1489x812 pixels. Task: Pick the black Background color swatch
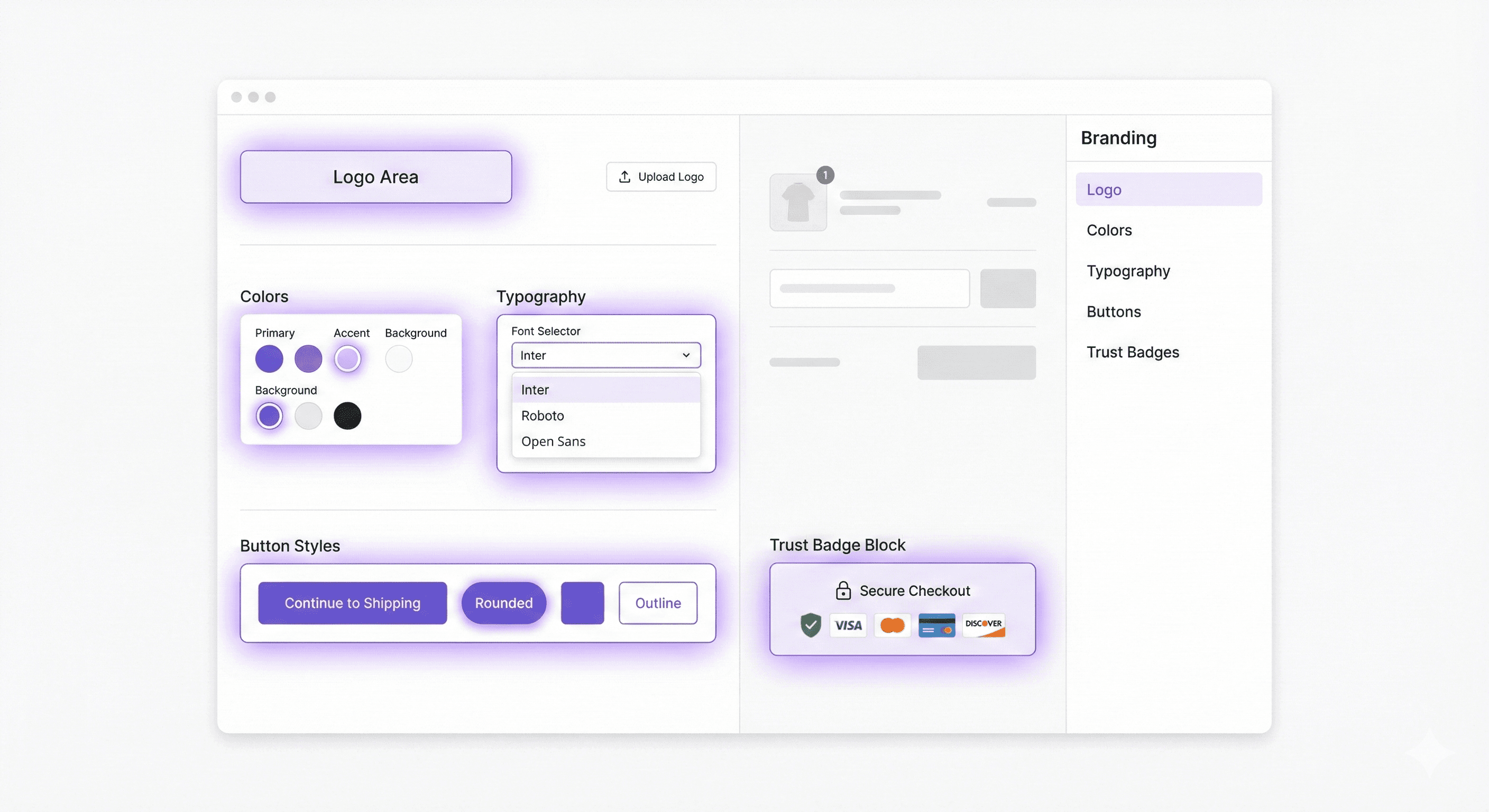coord(348,416)
